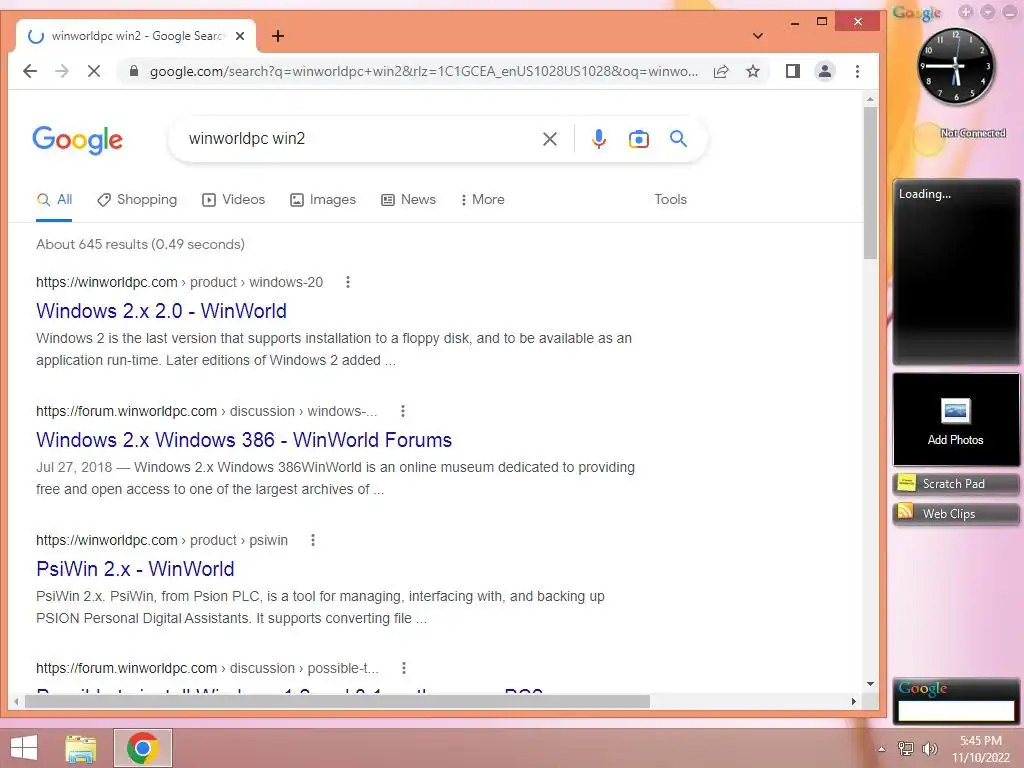Viewport: 1024px width, 768px height.
Task: Switch to News results
Action: point(409,199)
